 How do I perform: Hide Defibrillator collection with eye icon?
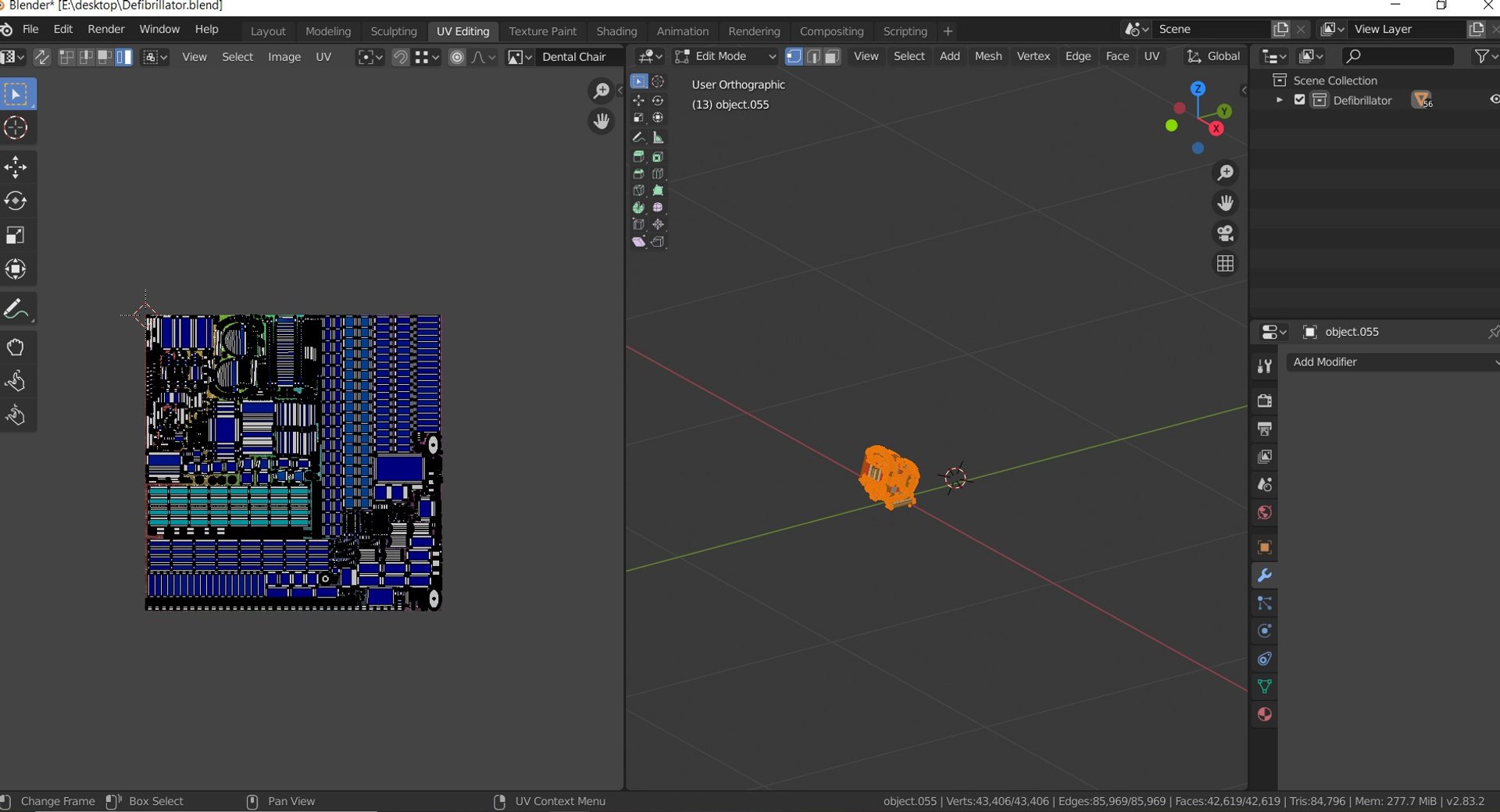(1493, 100)
